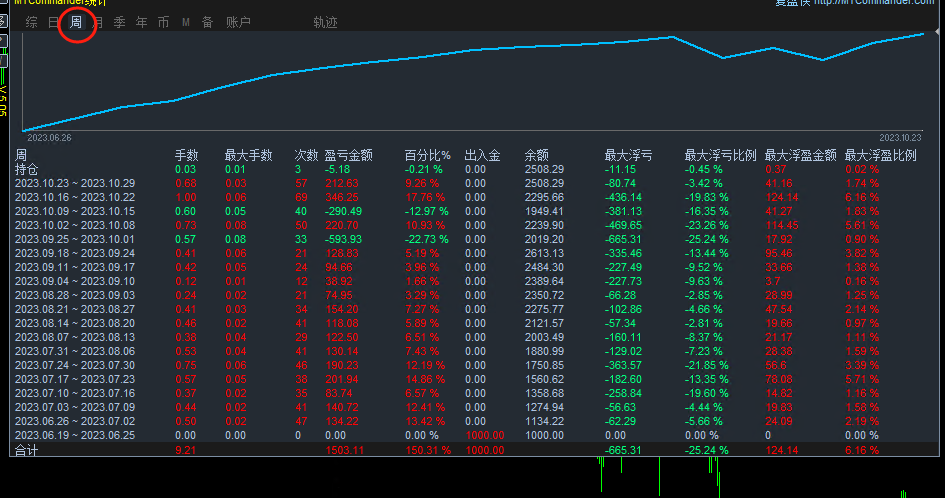The image size is (945, 498).
Task: Switch to the 综 (overview) tab
Action: click(x=33, y=22)
